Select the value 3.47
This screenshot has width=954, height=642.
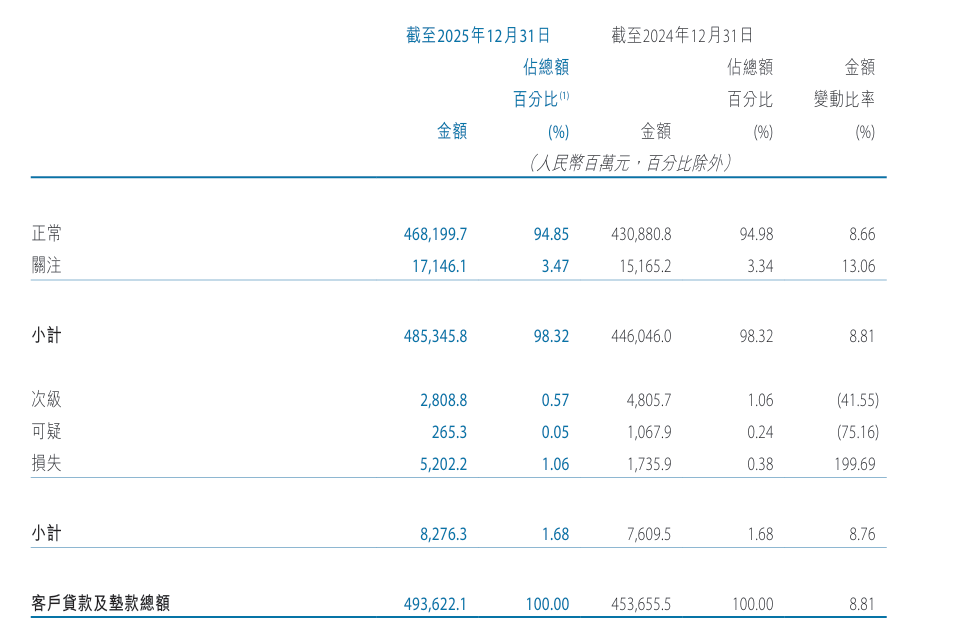pos(555,266)
